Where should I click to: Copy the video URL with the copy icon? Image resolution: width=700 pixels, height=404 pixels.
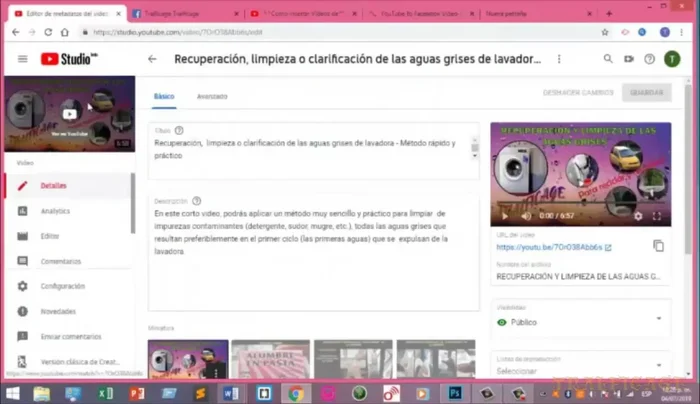point(658,246)
